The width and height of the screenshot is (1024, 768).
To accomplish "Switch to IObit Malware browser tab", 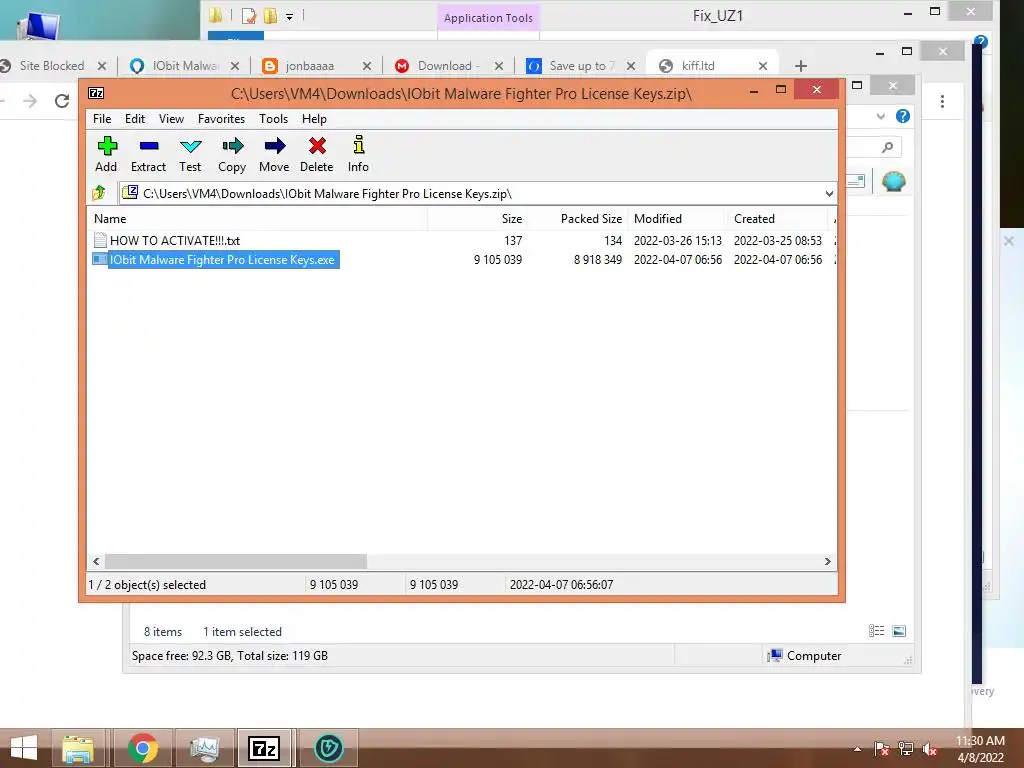I will click(x=185, y=66).
